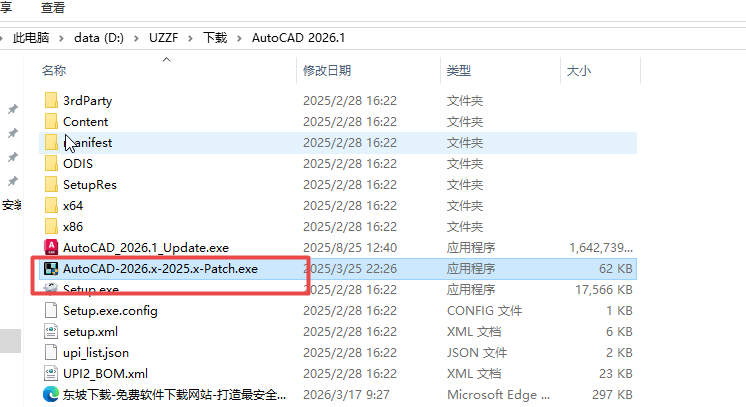This screenshot has height=407, width=746.
Task: Sort files by 修改日期 column header
Action: tap(326, 71)
